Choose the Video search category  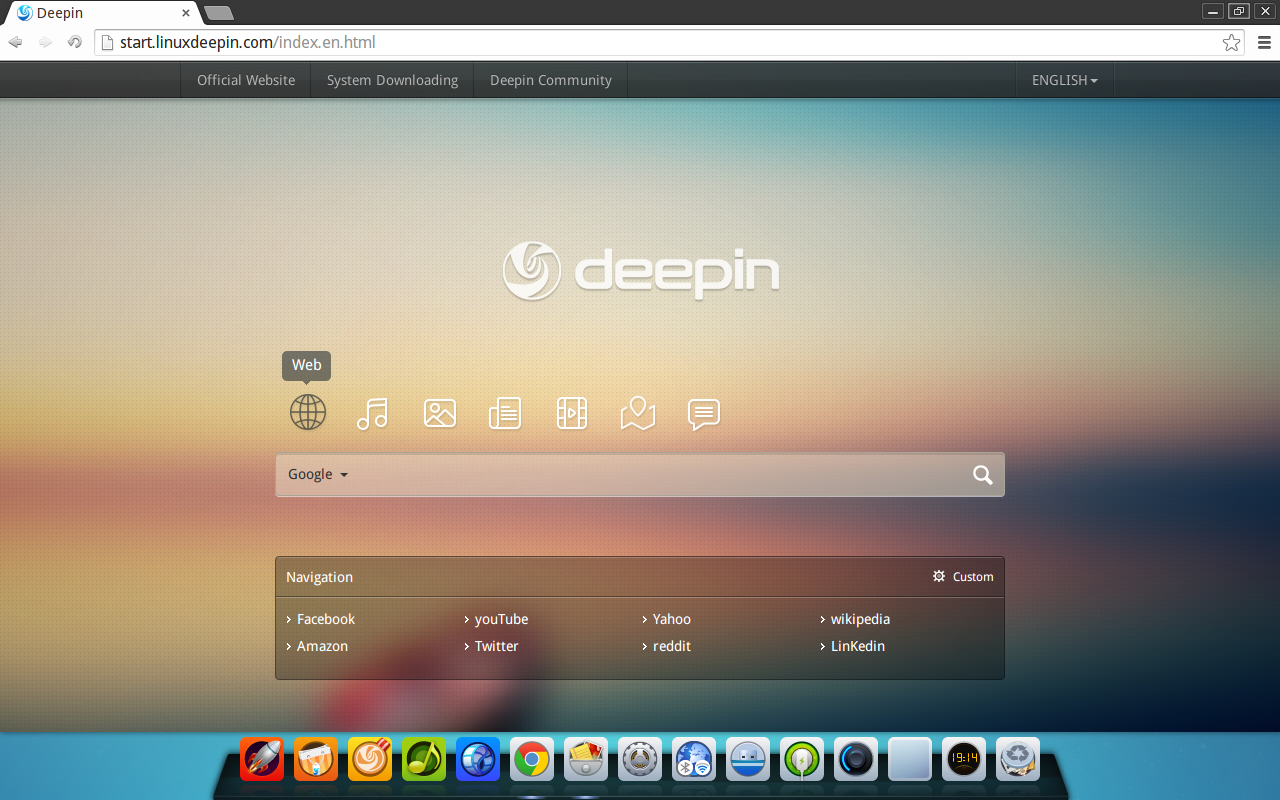click(571, 412)
